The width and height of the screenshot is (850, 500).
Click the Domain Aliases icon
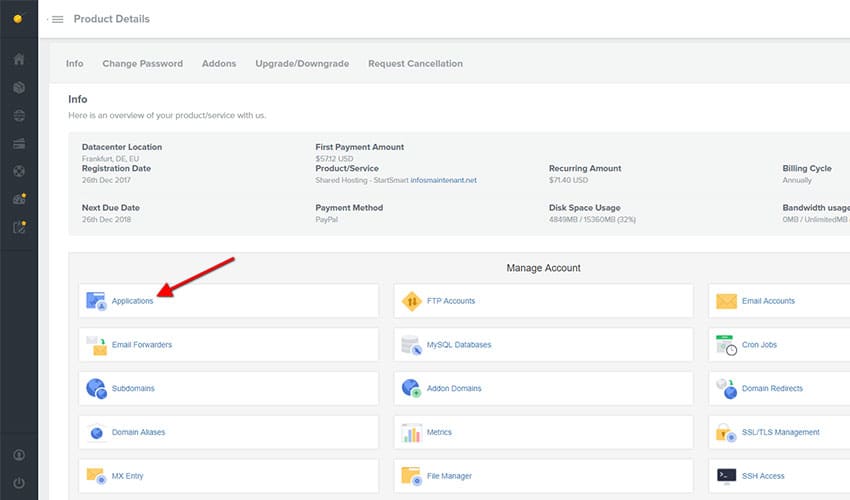coord(96,432)
